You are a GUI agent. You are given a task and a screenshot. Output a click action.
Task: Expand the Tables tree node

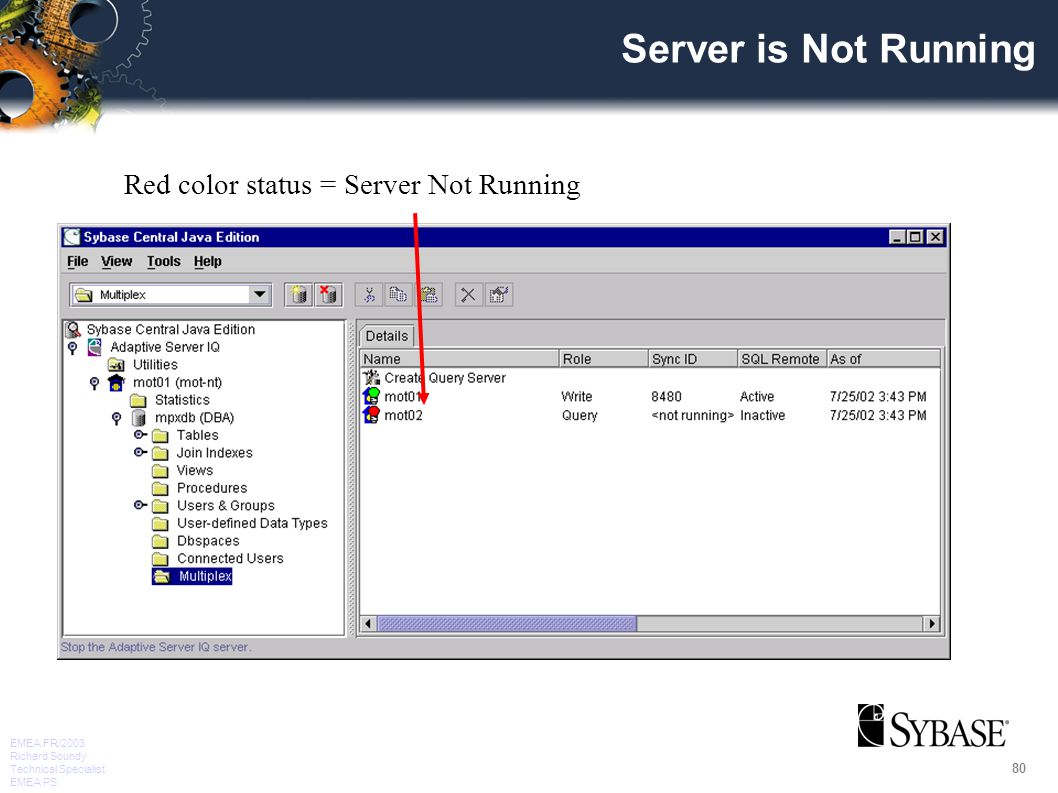[140, 435]
